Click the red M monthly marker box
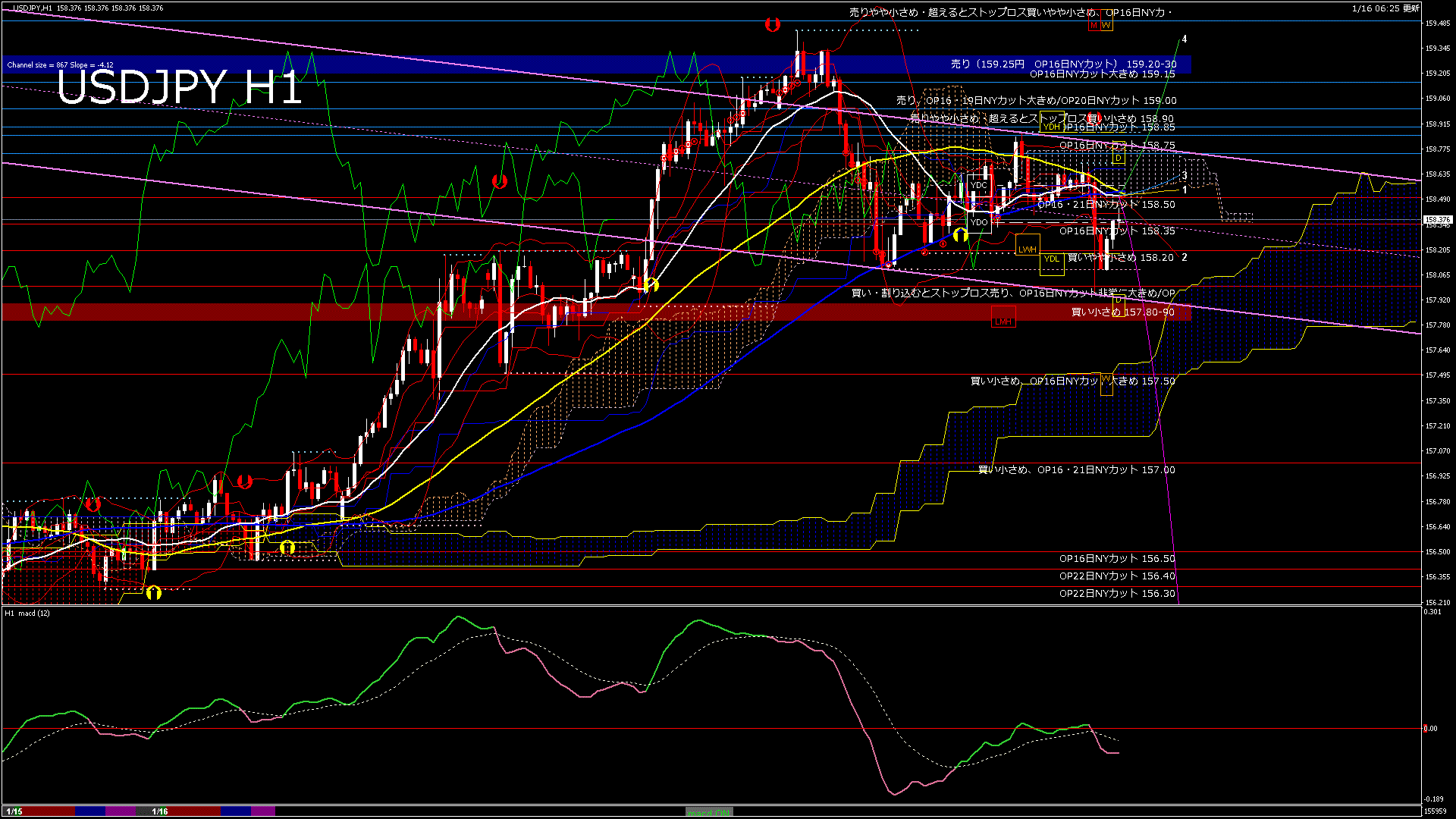 tap(1094, 26)
